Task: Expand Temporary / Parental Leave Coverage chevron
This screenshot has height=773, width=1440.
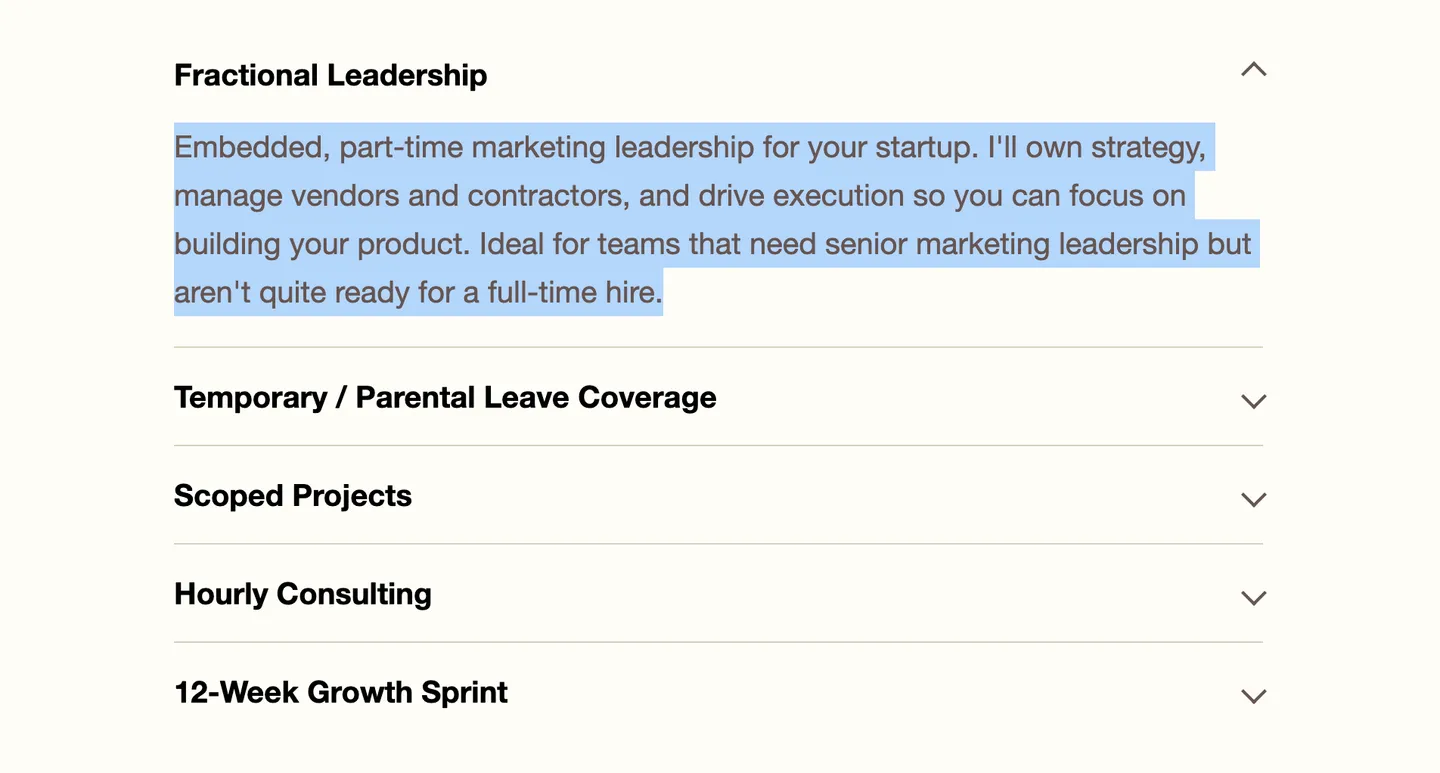Action: [1253, 401]
